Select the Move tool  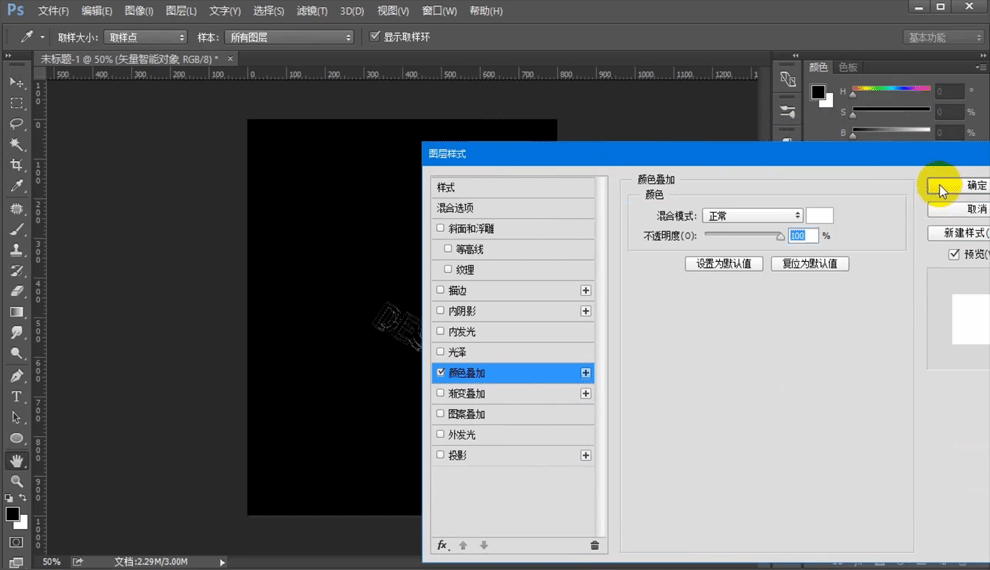coord(16,82)
